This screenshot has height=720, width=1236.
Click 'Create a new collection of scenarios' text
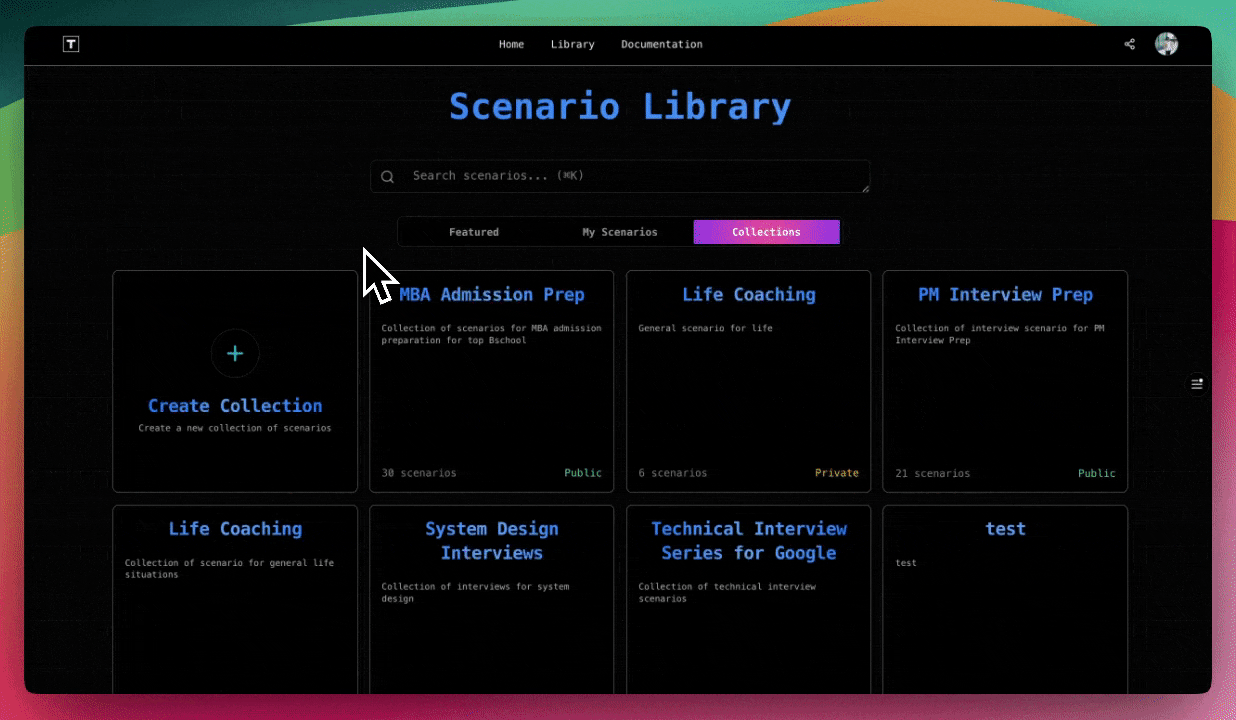[x=235, y=428]
